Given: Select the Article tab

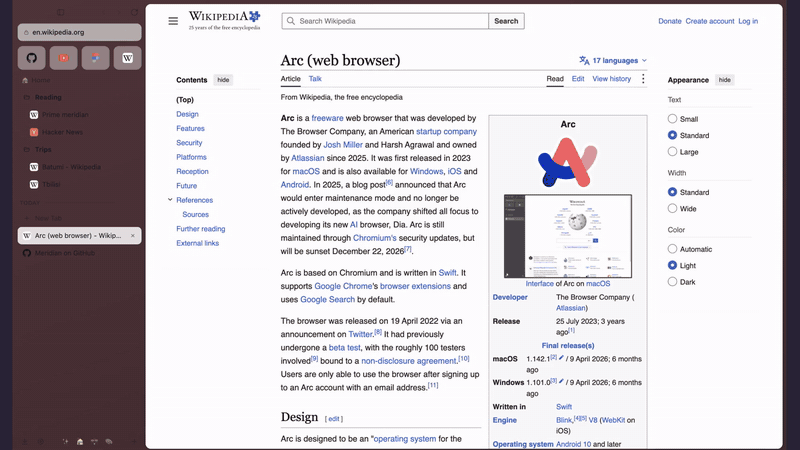Looking at the screenshot, I should tap(290, 79).
